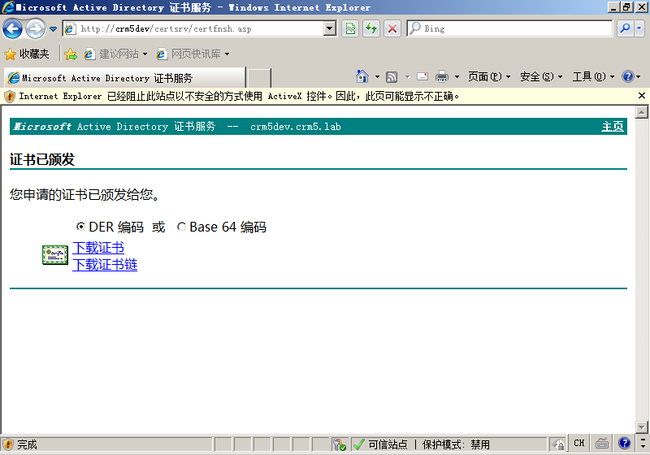
Task: Click the green checkmark trusted zone icon
Action: 359,445
